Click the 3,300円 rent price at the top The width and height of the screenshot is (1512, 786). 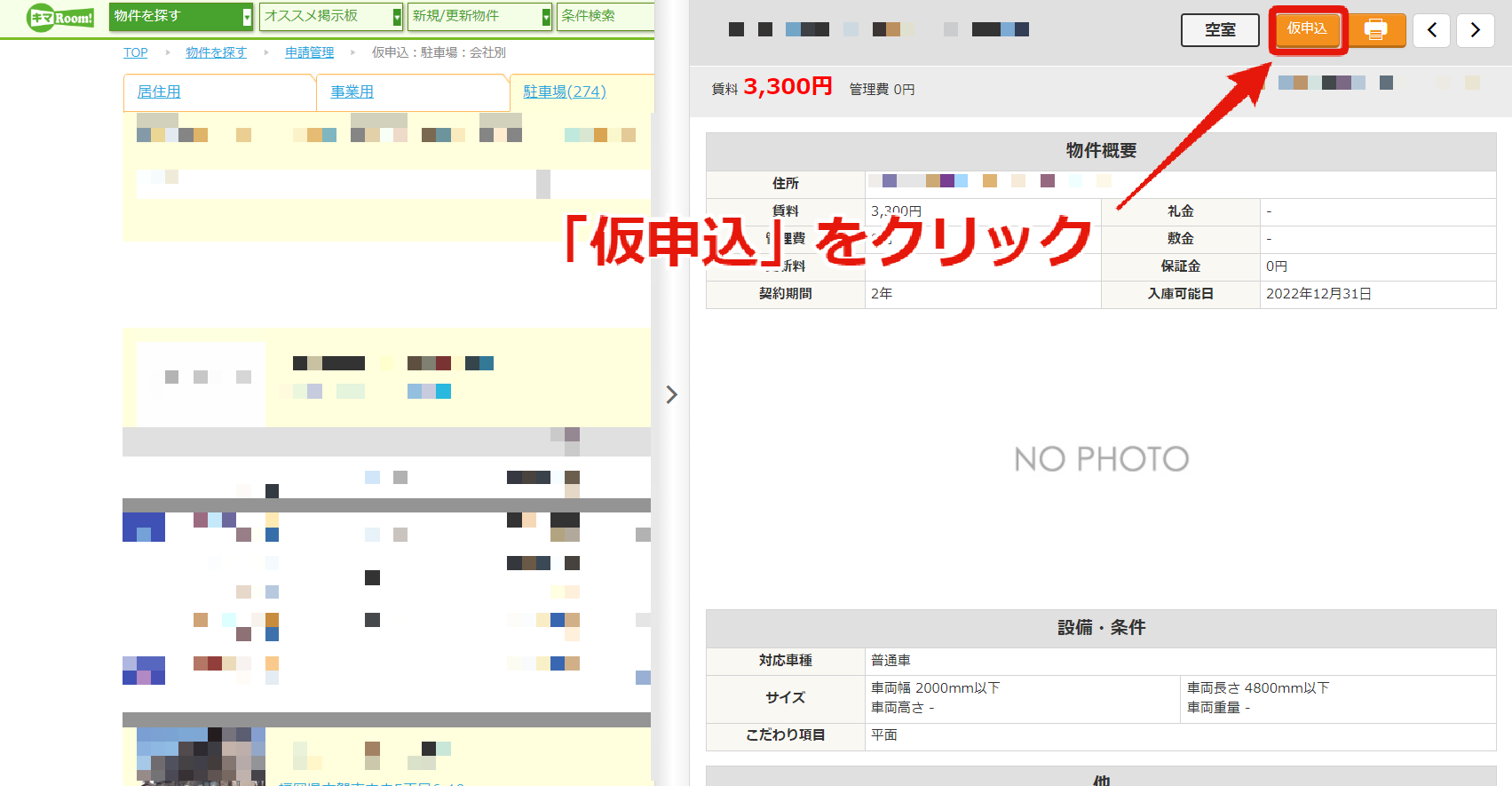click(x=788, y=86)
